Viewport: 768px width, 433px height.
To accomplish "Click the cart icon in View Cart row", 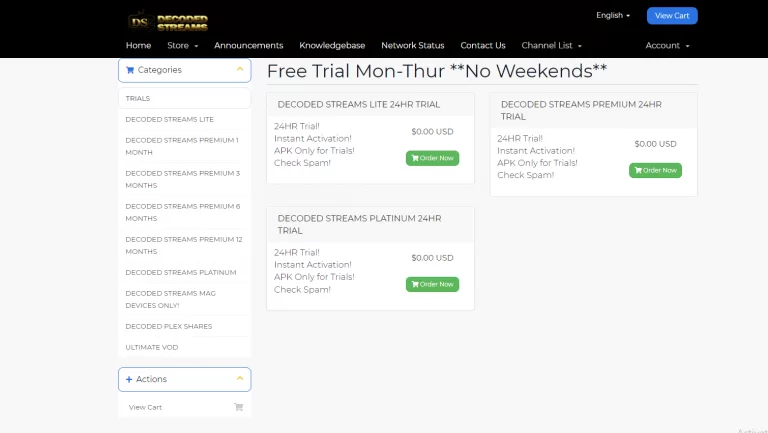I will pos(239,407).
